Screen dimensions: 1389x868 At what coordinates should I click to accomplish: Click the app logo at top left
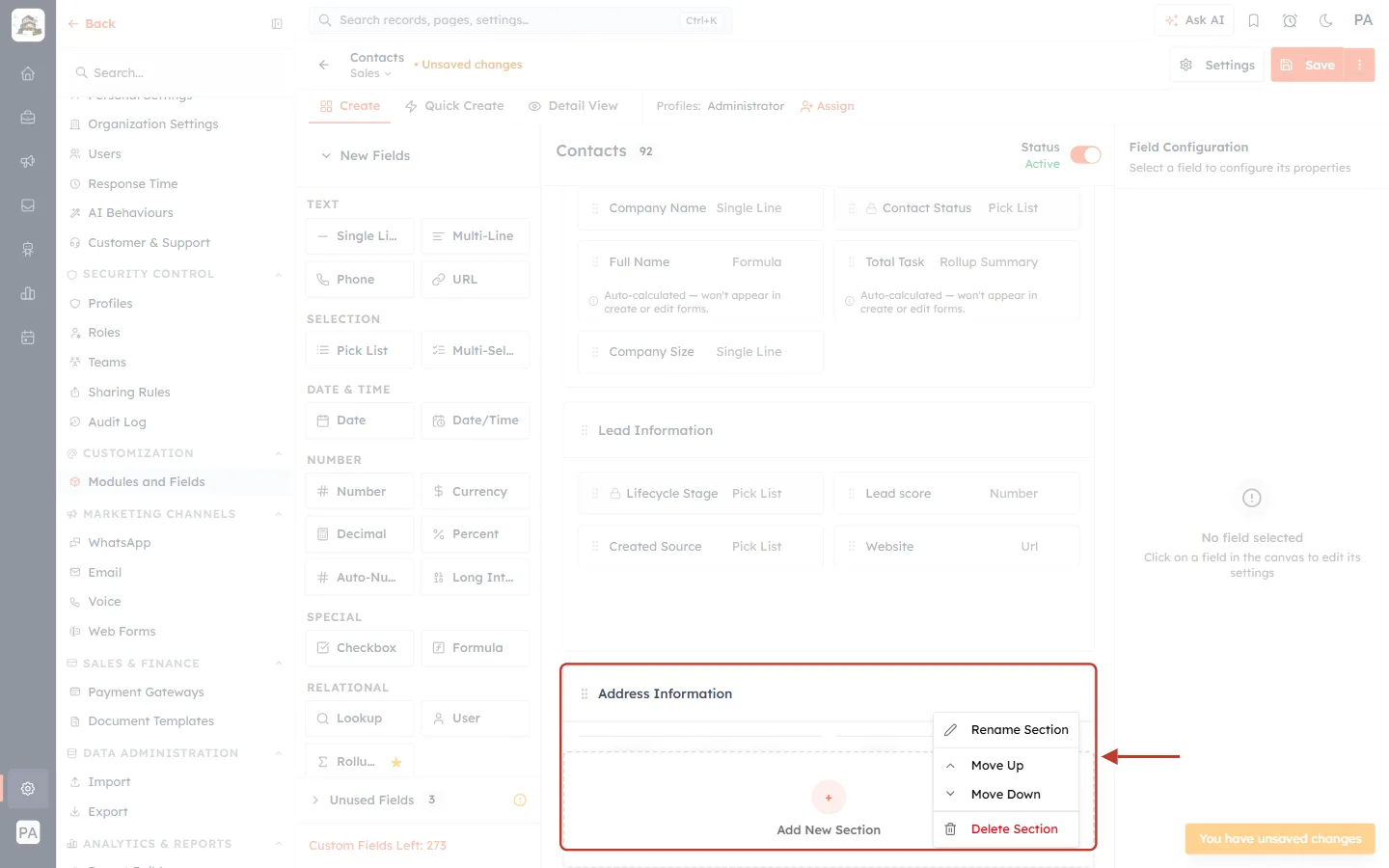[28, 25]
